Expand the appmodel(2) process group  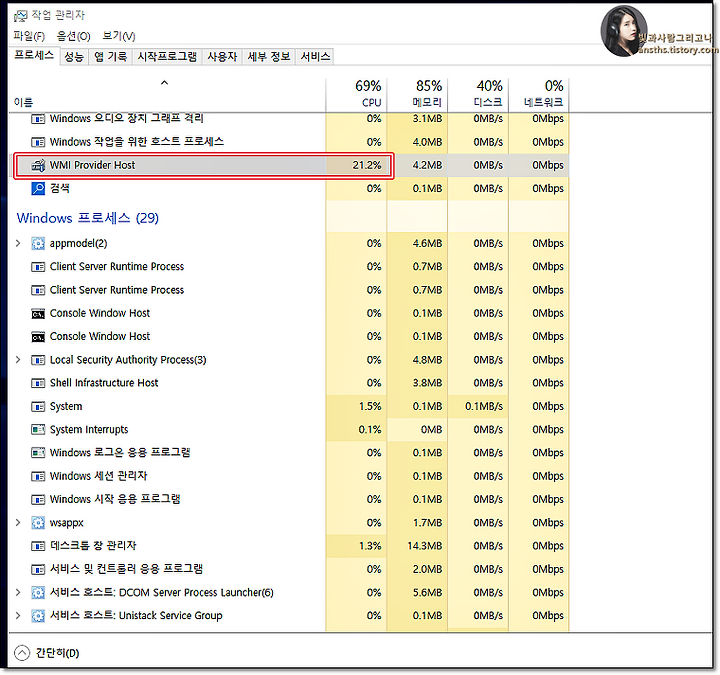pos(18,243)
